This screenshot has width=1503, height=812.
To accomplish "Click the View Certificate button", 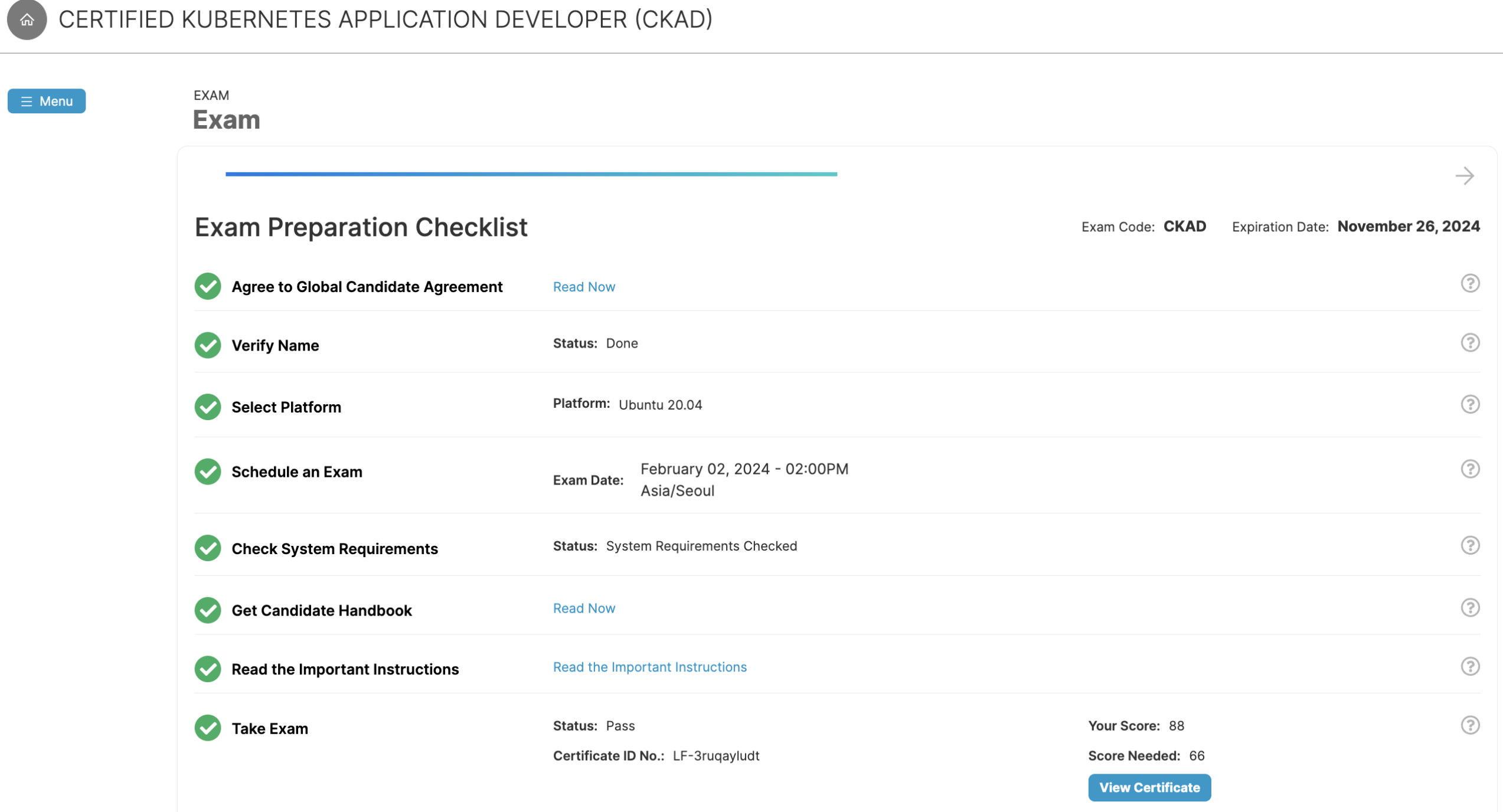I will point(1149,788).
